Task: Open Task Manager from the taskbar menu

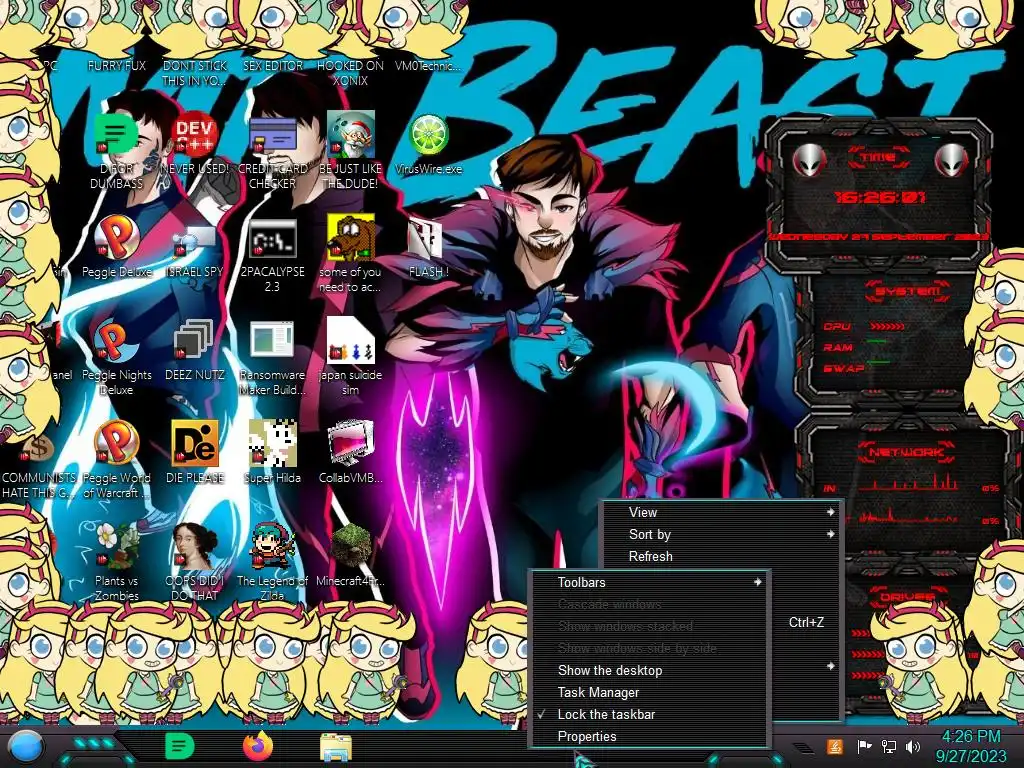Action: tap(647, 692)
